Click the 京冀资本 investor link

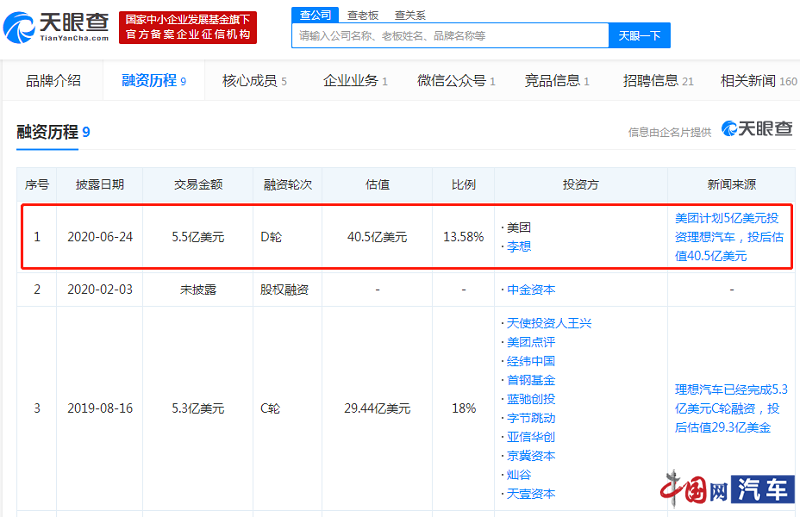(531, 456)
